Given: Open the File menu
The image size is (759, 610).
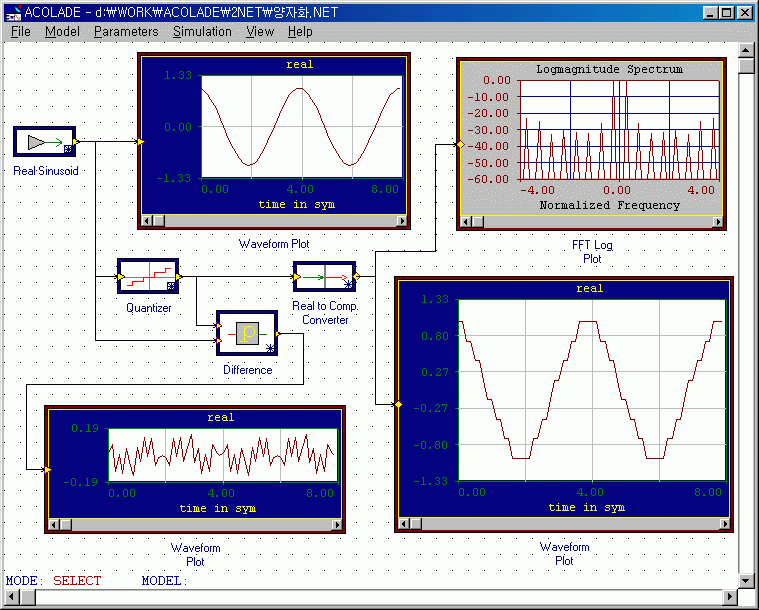Looking at the screenshot, I should pyautogui.click(x=20, y=31).
